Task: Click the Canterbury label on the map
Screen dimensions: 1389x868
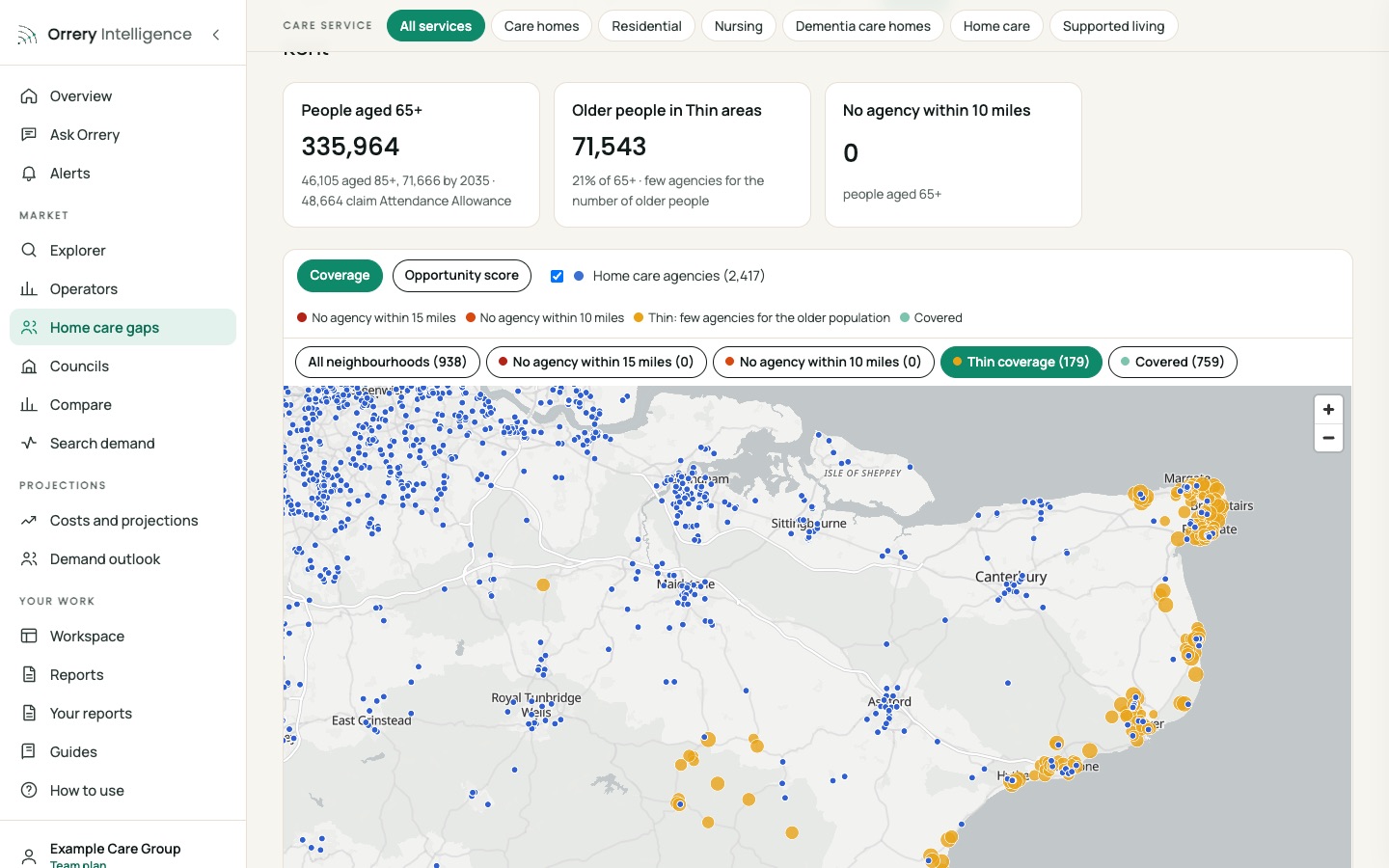Action: pyautogui.click(x=1011, y=577)
